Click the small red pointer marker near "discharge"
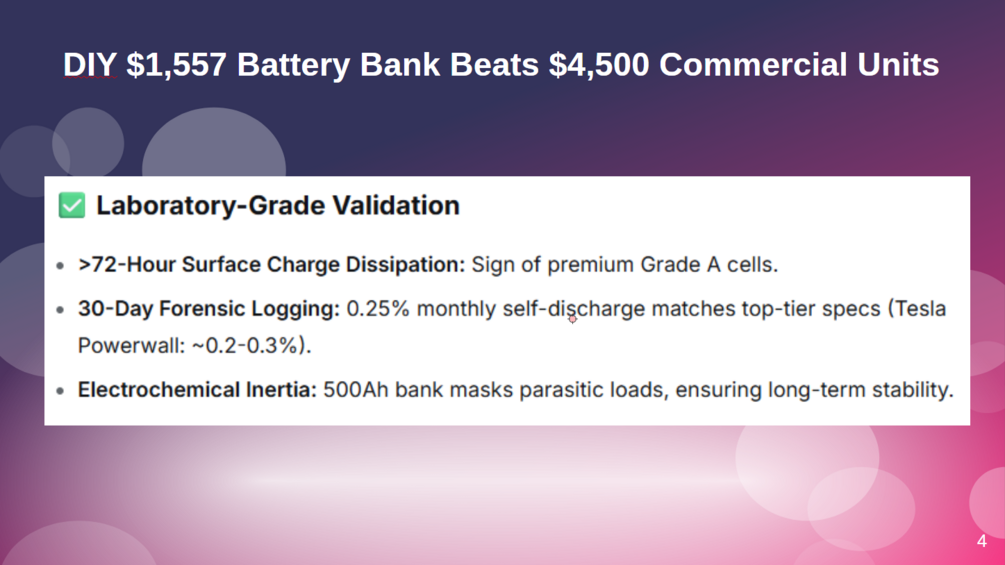 click(572, 319)
